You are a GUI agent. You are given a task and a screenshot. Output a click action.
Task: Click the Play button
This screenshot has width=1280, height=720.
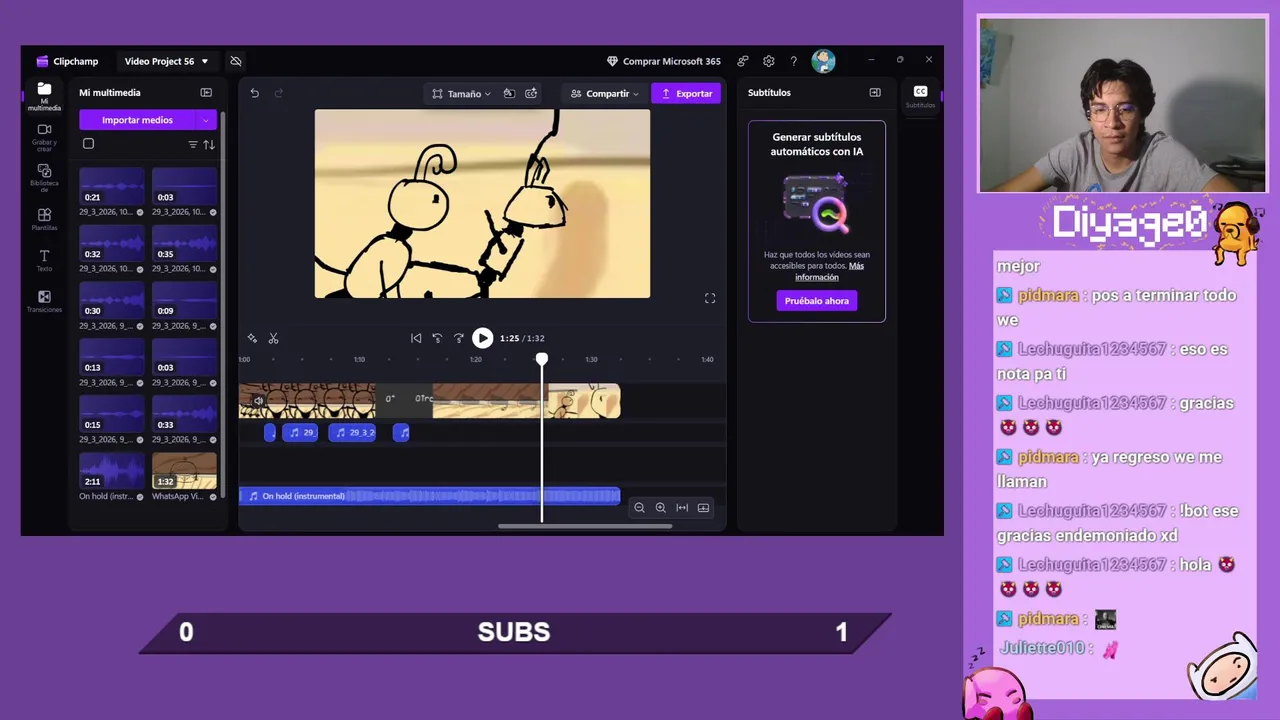482,338
